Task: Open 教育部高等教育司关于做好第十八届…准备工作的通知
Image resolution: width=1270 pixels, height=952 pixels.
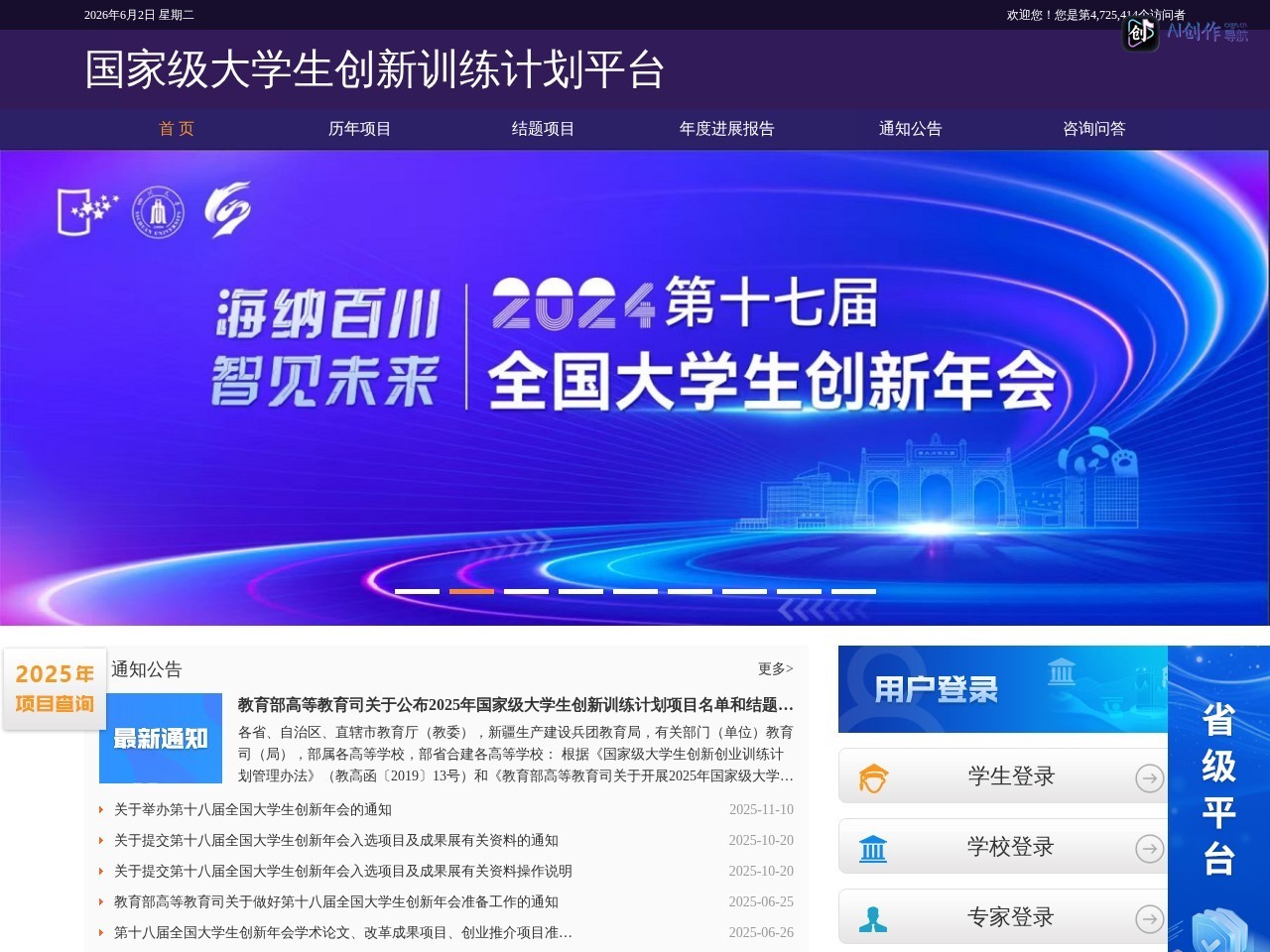Action: point(336,901)
